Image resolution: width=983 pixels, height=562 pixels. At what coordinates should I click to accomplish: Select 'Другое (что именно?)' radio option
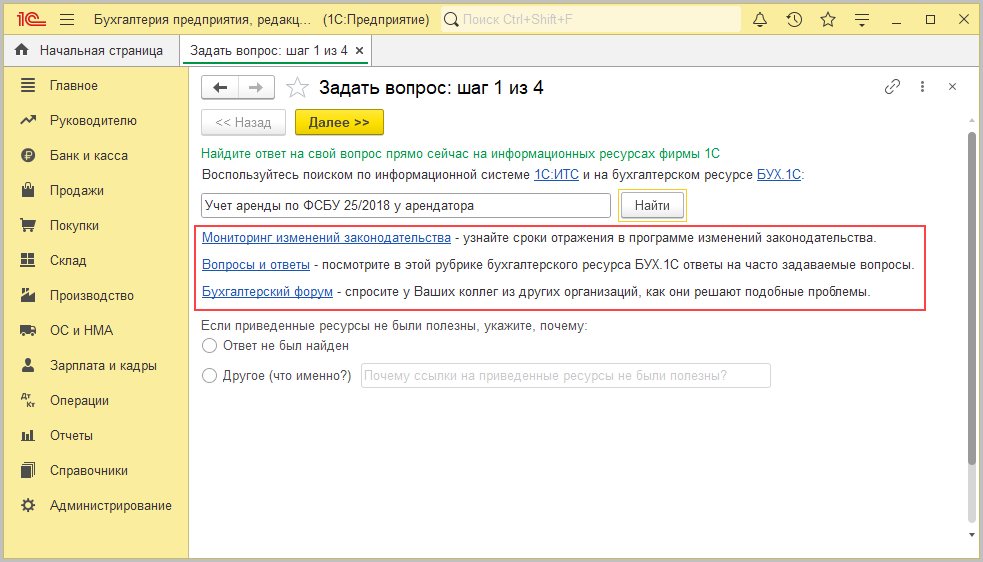(209, 376)
